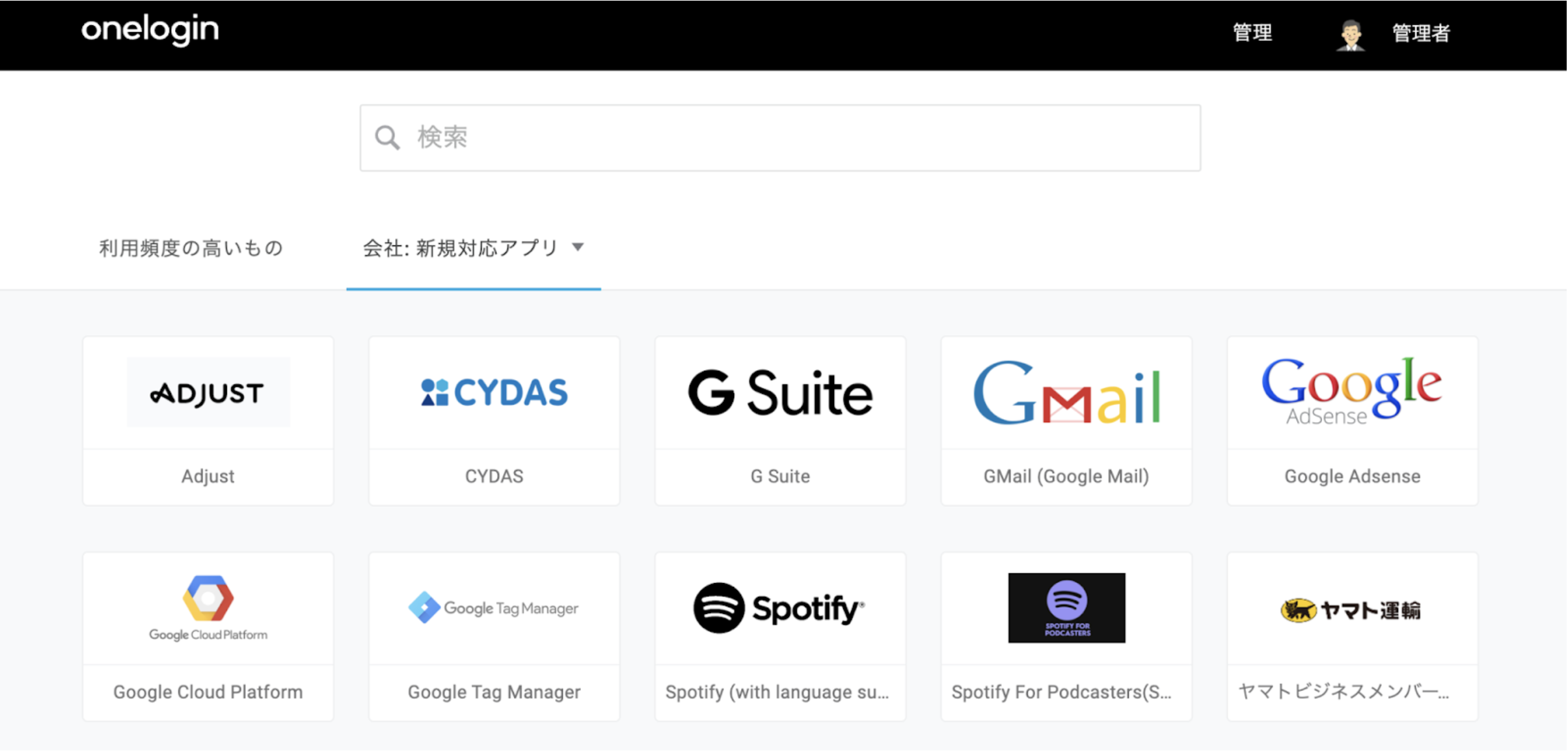The image size is (1568, 751).
Task: Open the G Suite logo tile
Action: pos(780,392)
